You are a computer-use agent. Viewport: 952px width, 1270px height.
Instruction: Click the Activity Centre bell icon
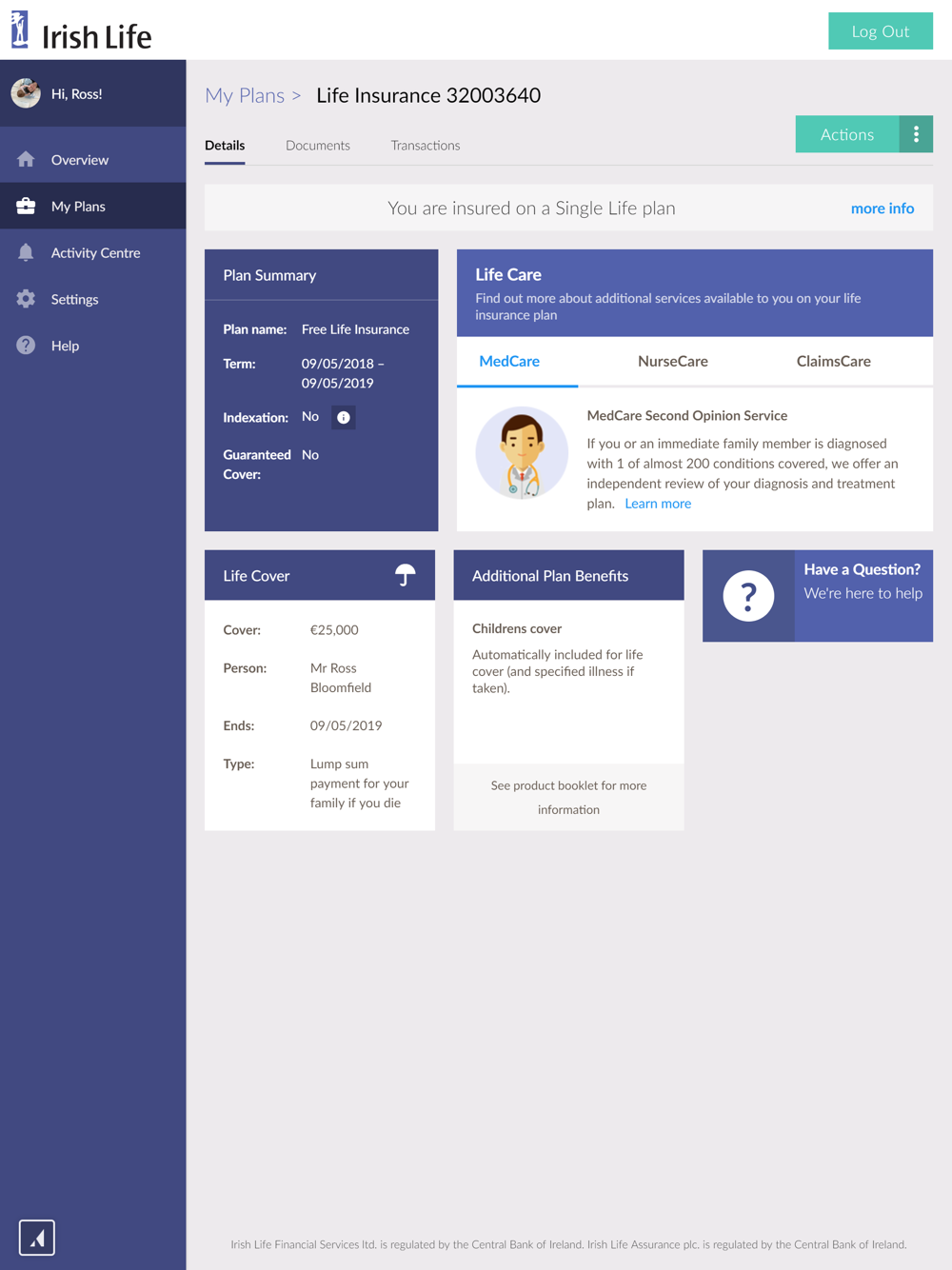pos(26,252)
